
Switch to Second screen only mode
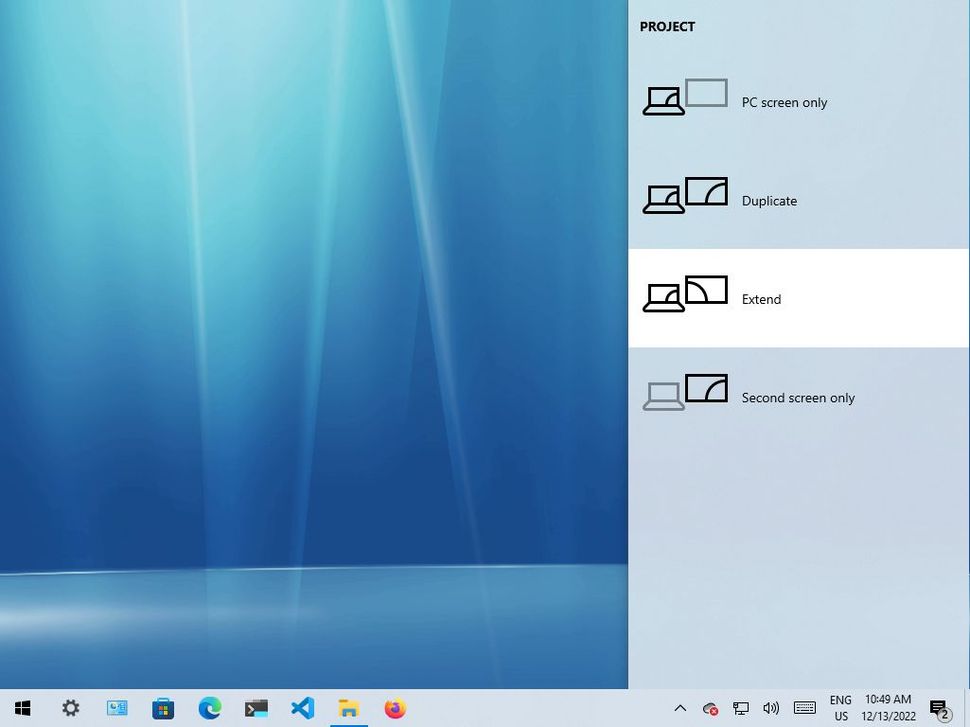pos(799,396)
